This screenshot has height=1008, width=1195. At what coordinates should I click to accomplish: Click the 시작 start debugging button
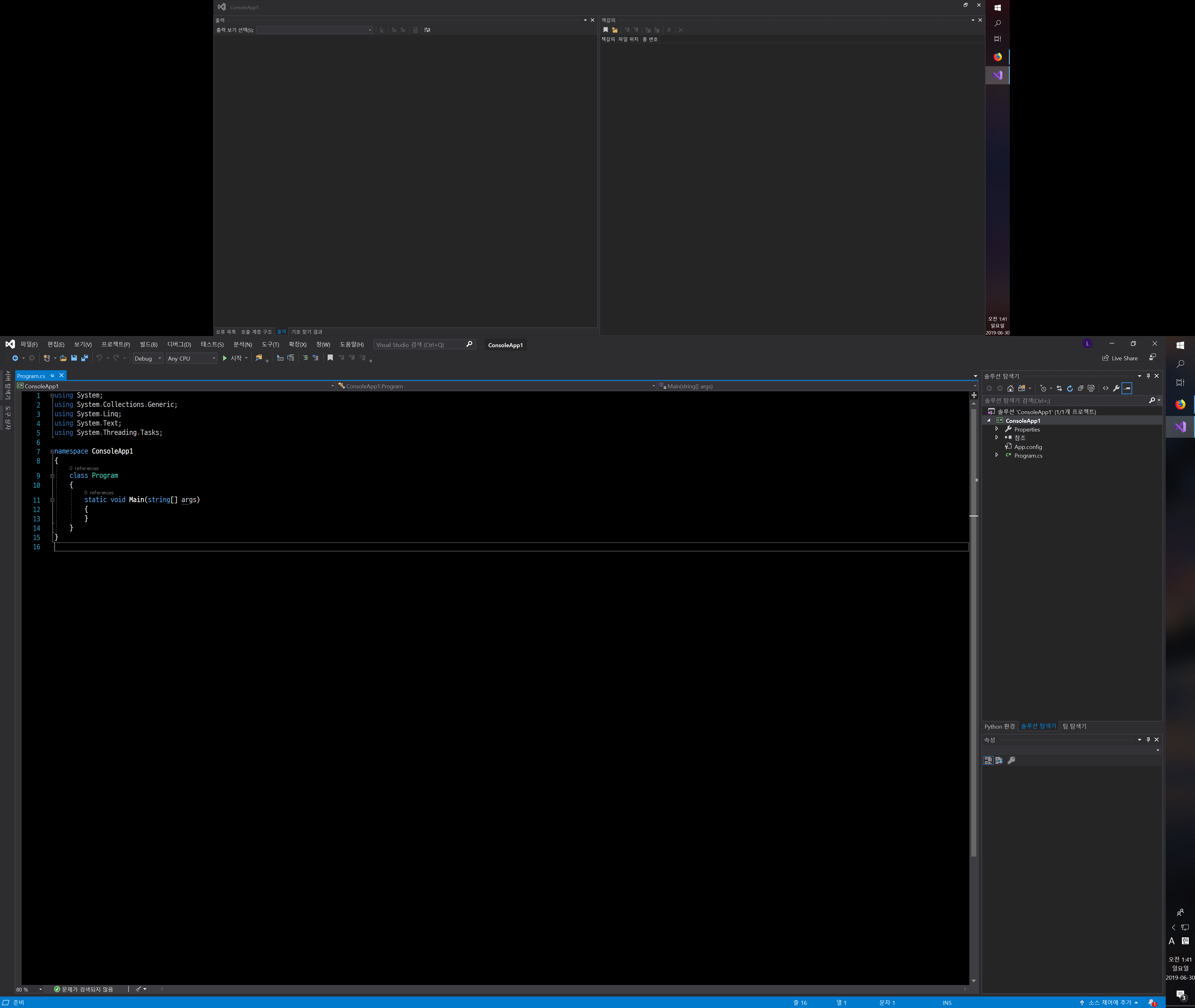[232, 358]
